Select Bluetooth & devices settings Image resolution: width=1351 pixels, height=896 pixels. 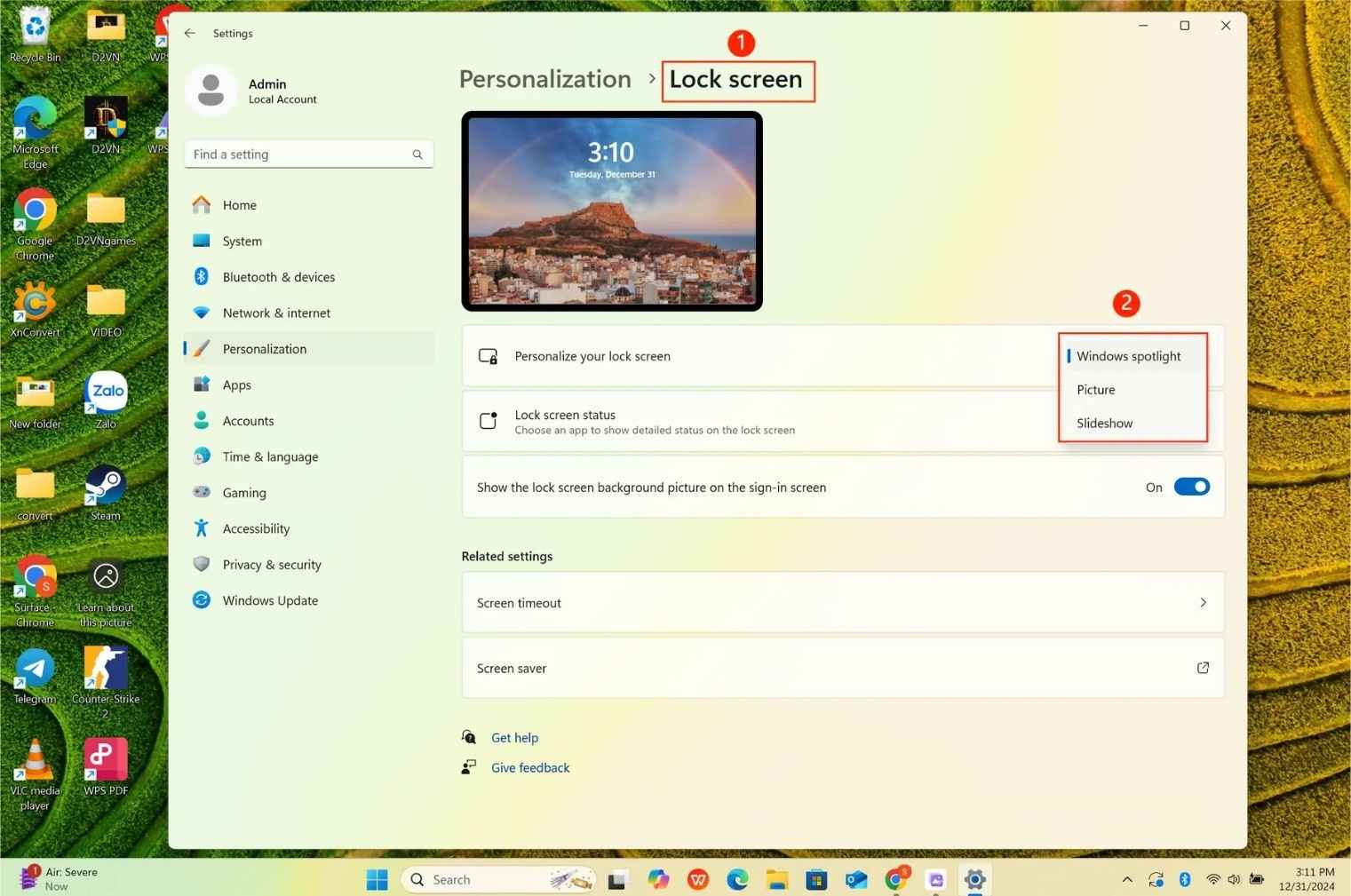278,276
